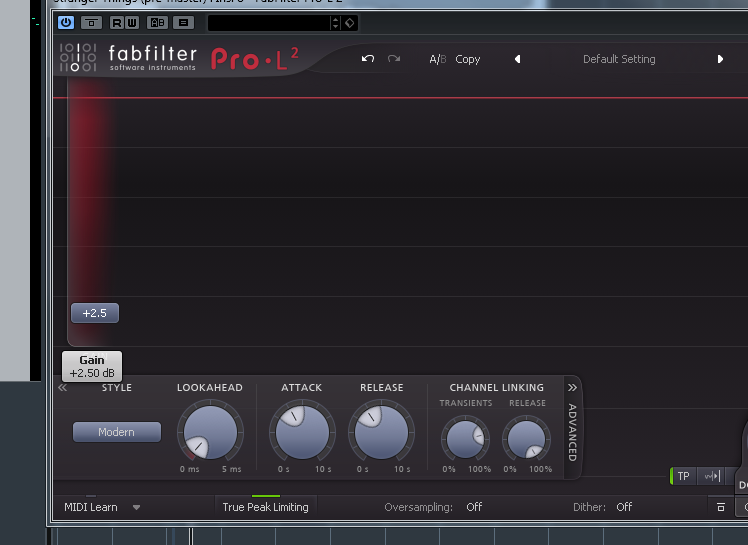Image resolution: width=748 pixels, height=545 pixels.
Task: Click the preset diamond icon in host toolbar
Action: pos(349,22)
